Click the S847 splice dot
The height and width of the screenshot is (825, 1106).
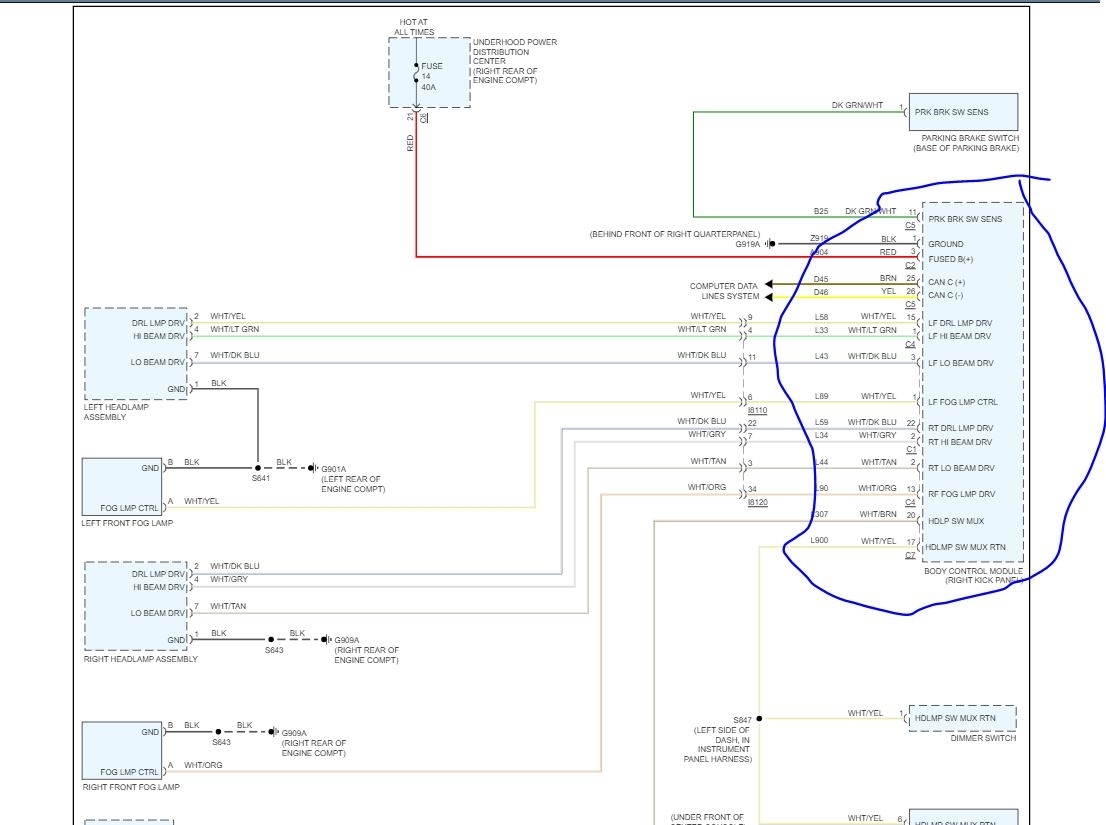[x=759, y=718]
